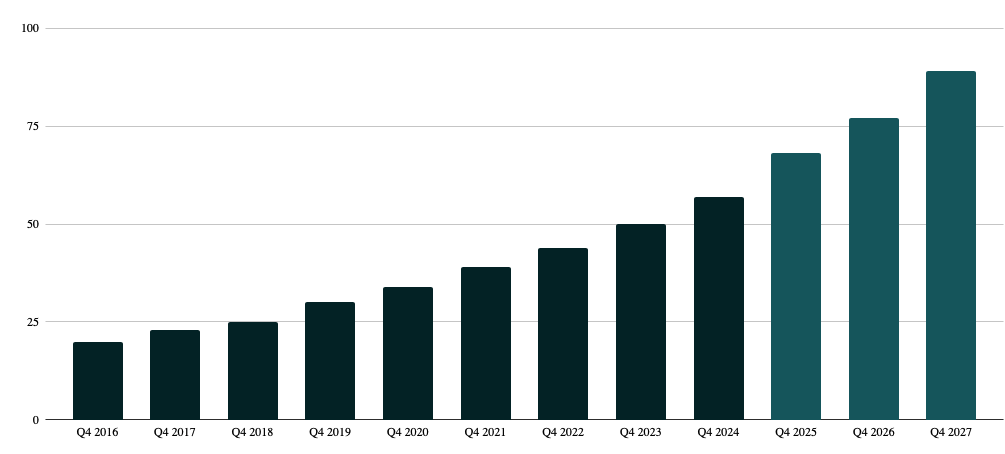Select the teal Q4 2026 bar
The height and width of the screenshot is (454, 1005).
[874, 269]
